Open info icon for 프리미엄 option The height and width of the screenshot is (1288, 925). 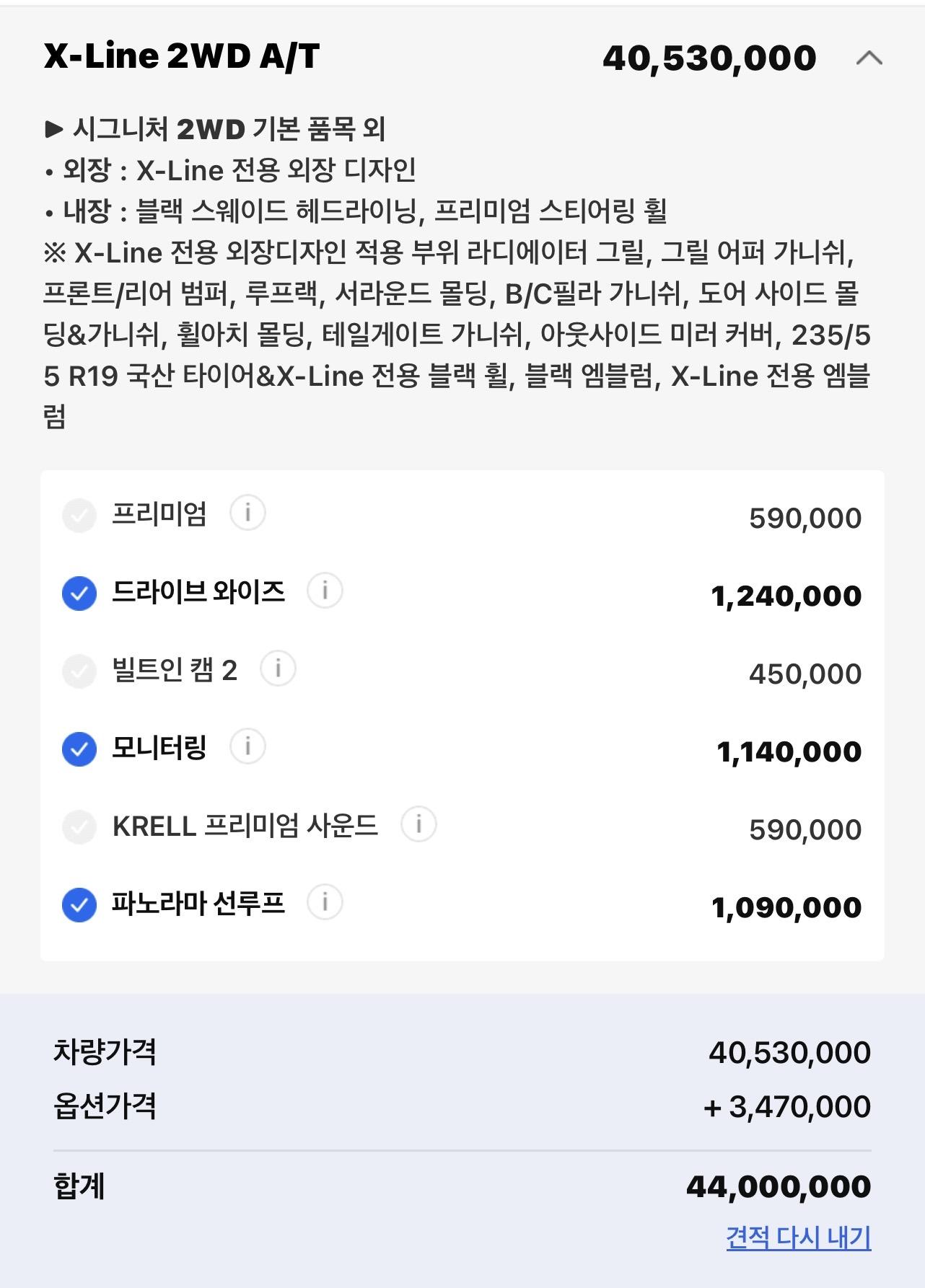(x=247, y=513)
